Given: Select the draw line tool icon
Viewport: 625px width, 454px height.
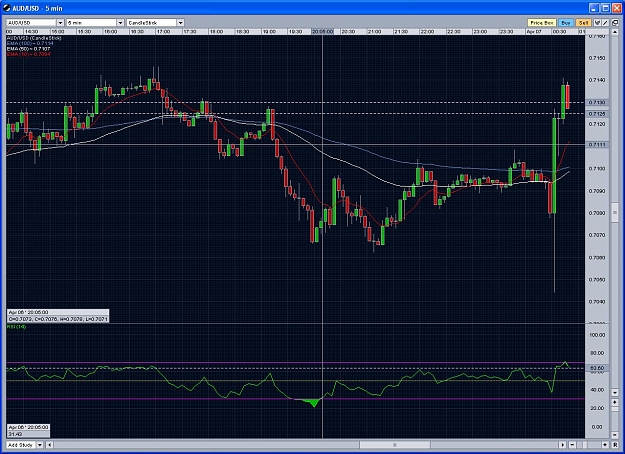Looking at the screenshot, I should [x=605, y=23].
